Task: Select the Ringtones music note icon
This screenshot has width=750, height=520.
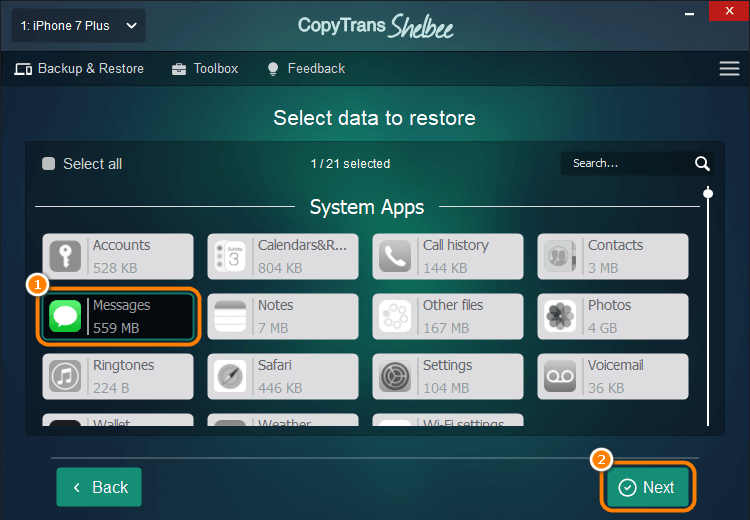Action: click(x=65, y=376)
